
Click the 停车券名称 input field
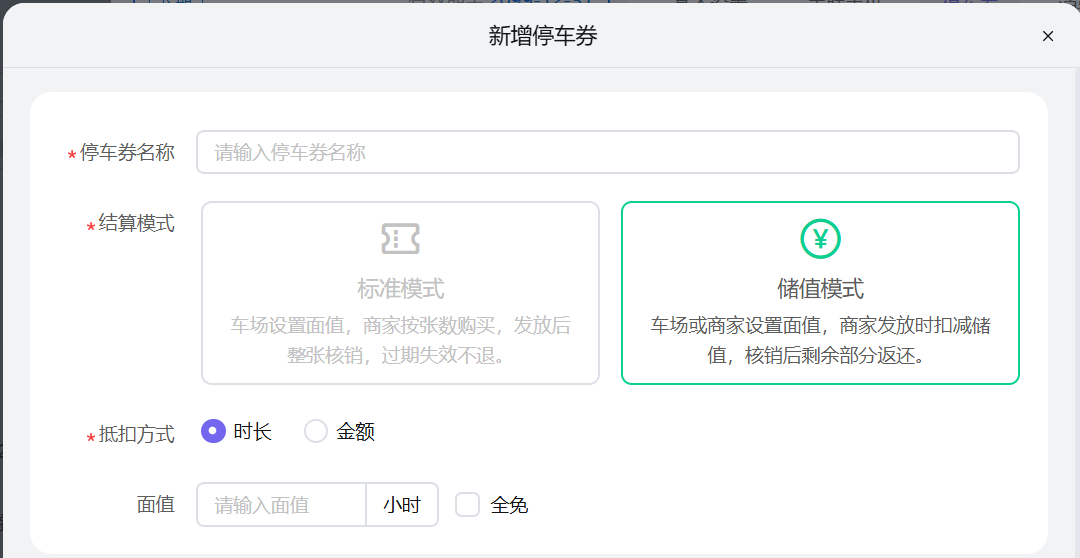608,152
